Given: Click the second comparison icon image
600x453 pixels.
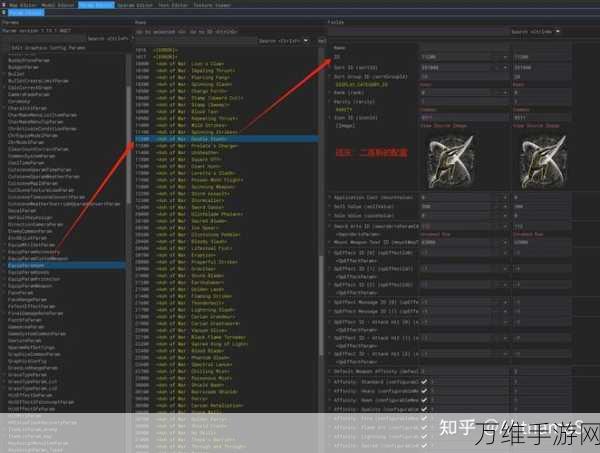Looking at the screenshot, I should coord(543,161).
